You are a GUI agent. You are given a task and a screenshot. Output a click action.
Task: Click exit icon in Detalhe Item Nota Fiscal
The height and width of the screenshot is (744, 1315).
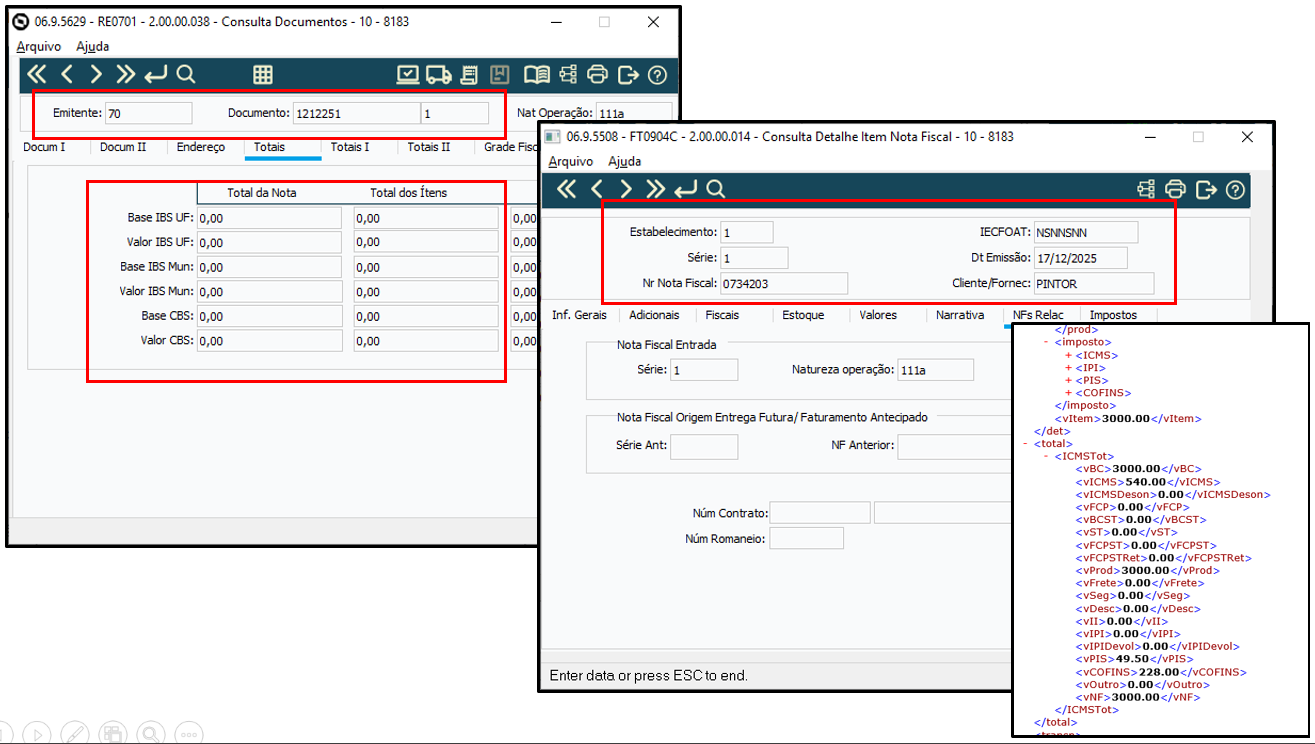[x=1206, y=189]
